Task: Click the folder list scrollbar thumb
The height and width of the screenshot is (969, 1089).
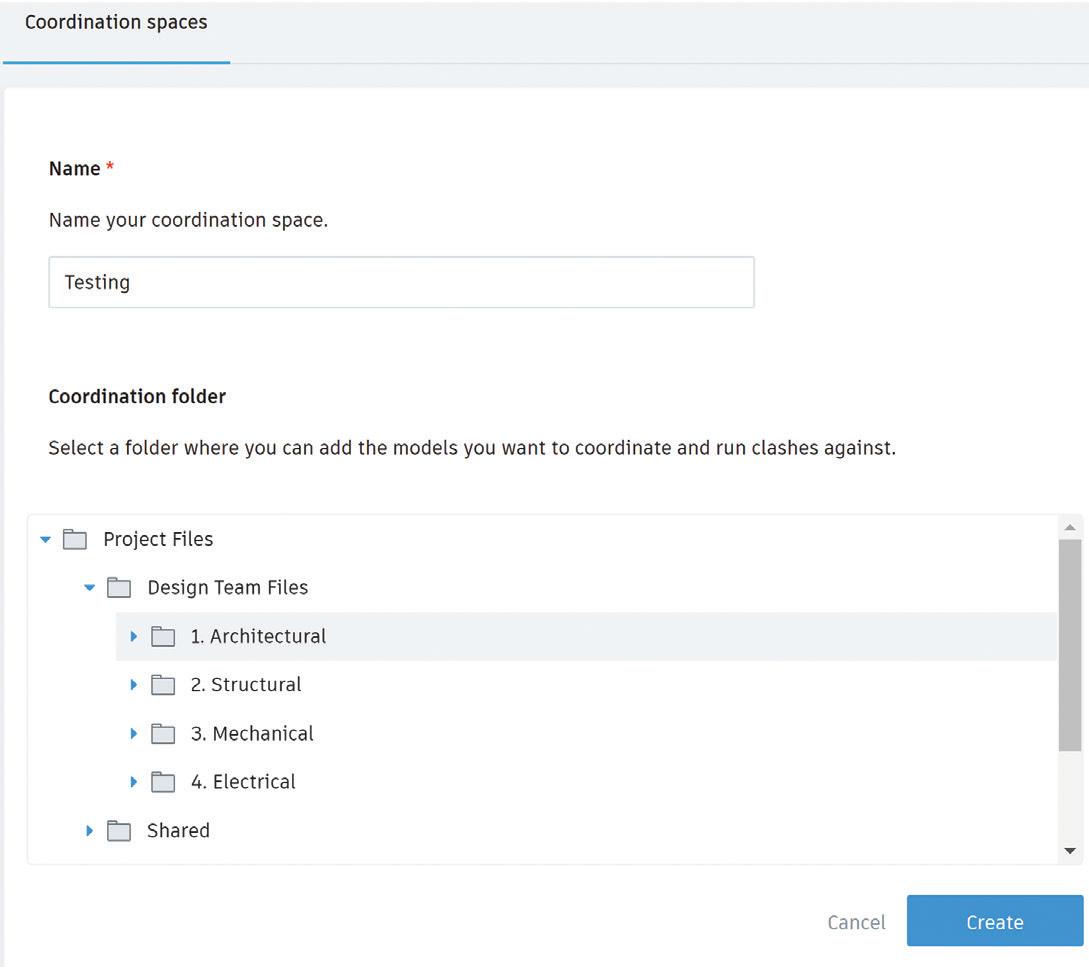Action: pyautogui.click(x=1070, y=645)
